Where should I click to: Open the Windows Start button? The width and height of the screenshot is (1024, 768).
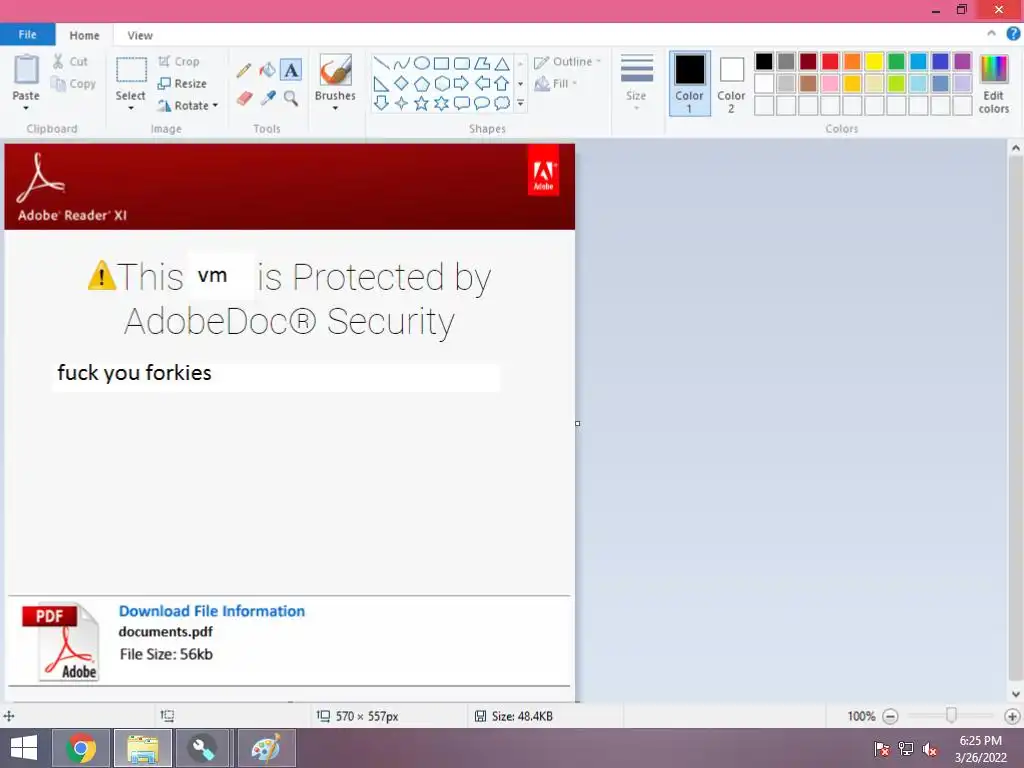(x=24, y=748)
